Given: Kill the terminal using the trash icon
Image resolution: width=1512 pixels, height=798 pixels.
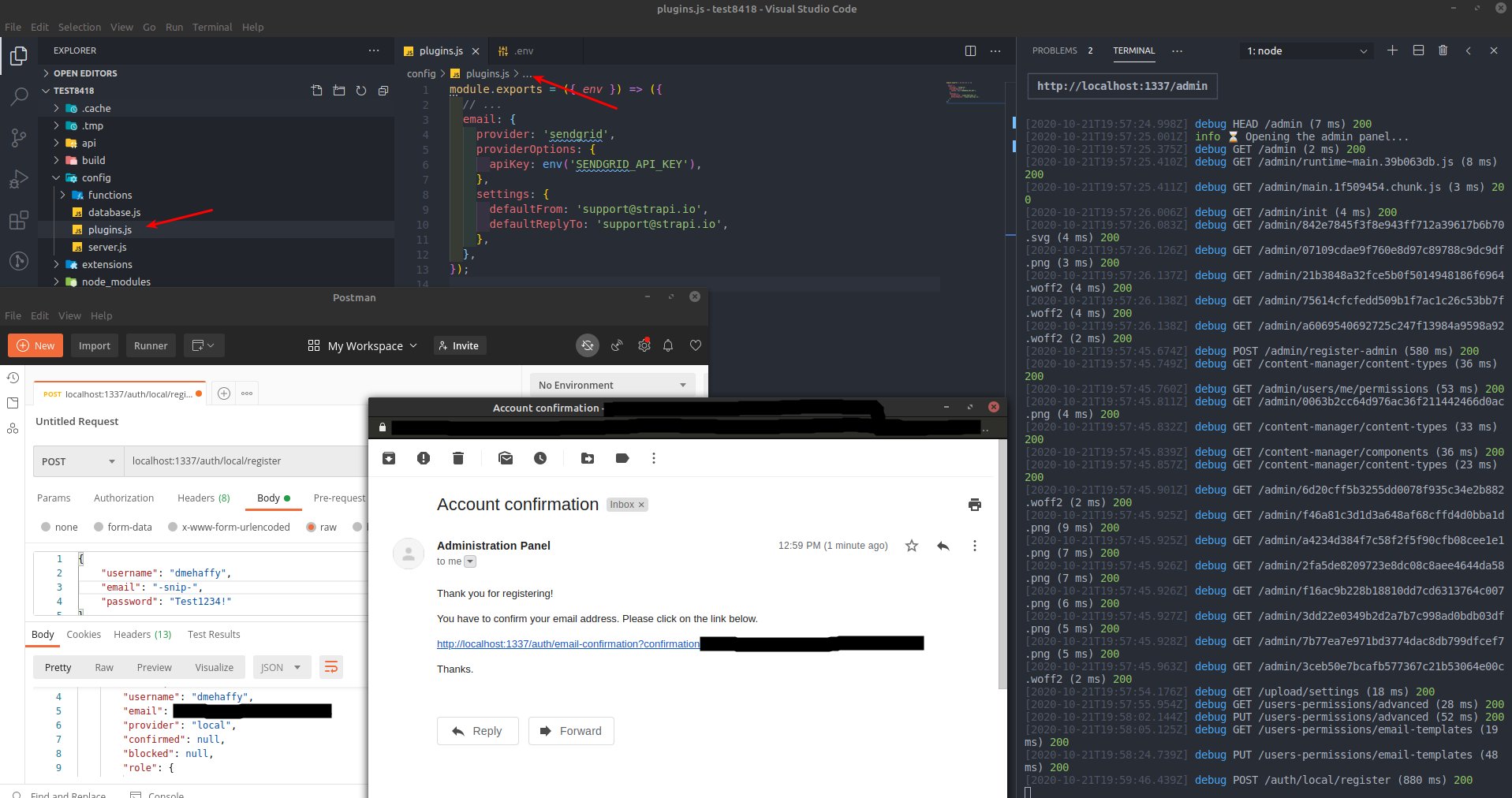Looking at the screenshot, I should (x=1443, y=50).
